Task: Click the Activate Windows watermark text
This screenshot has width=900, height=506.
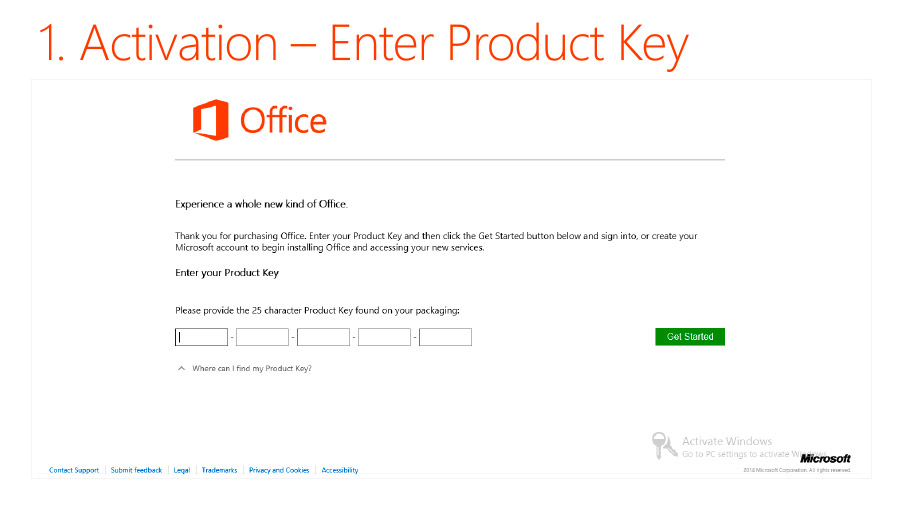Action: click(x=727, y=441)
